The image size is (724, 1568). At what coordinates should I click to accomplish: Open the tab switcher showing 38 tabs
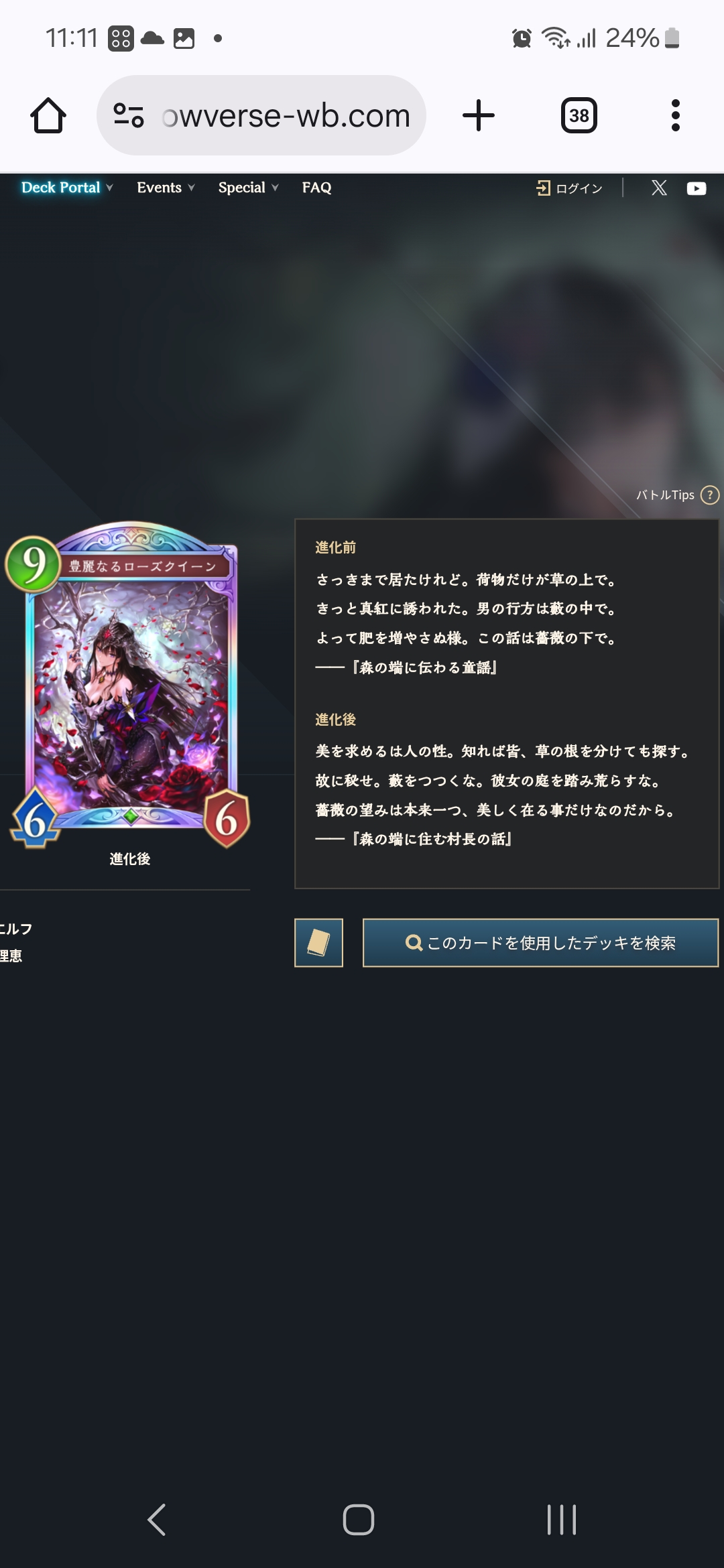(579, 115)
